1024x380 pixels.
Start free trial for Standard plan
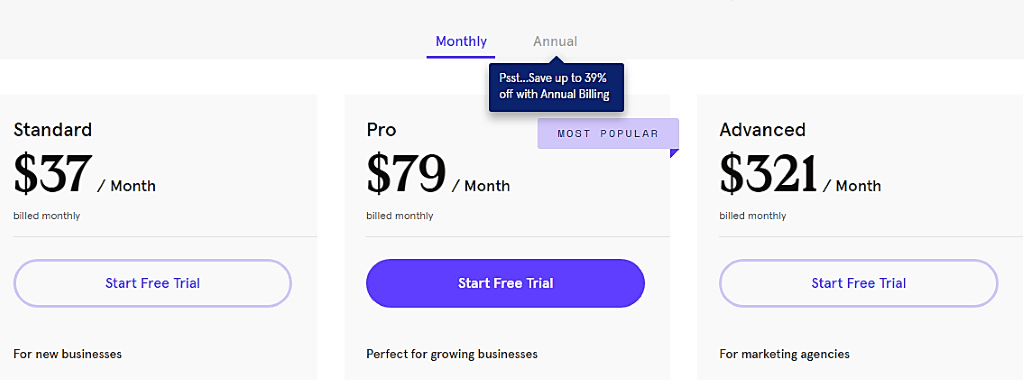pyautogui.click(x=152, y=283)
